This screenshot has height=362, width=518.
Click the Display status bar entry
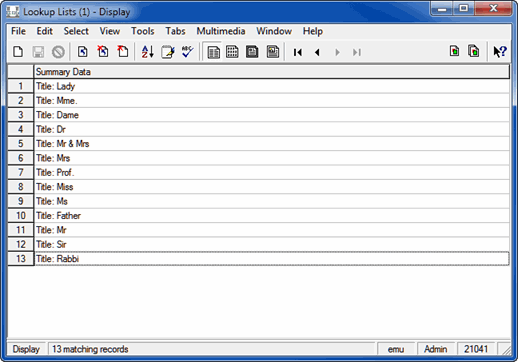point(26,349)
